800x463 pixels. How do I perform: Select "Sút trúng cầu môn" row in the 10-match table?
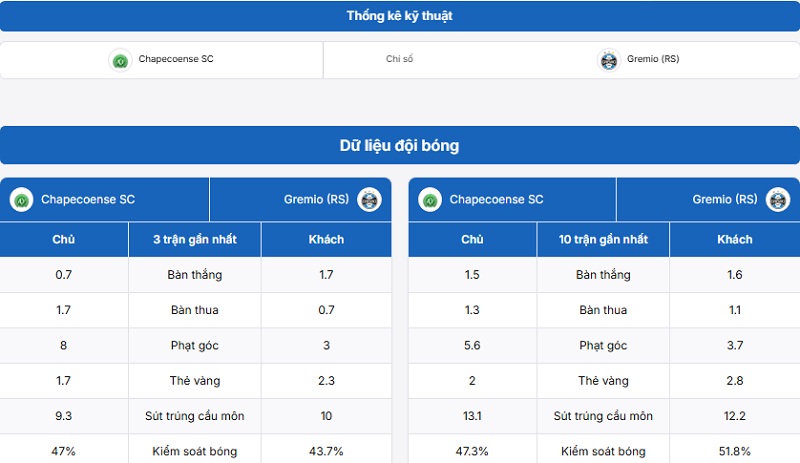click(x=603, y=416)
